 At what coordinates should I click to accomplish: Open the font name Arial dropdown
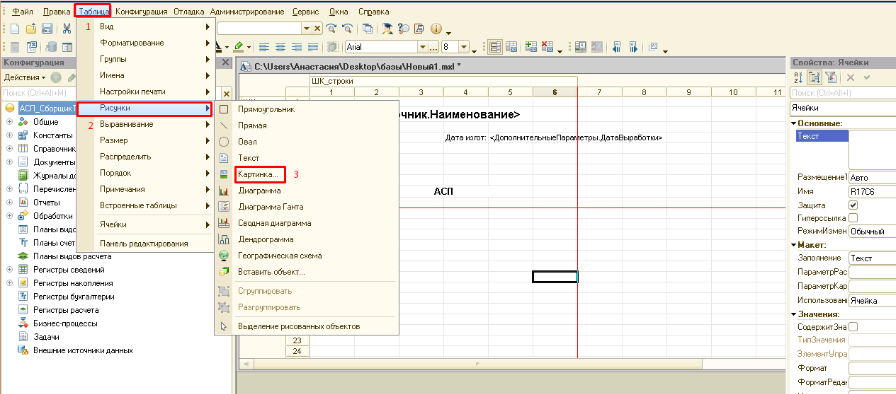tap(423, 47)
